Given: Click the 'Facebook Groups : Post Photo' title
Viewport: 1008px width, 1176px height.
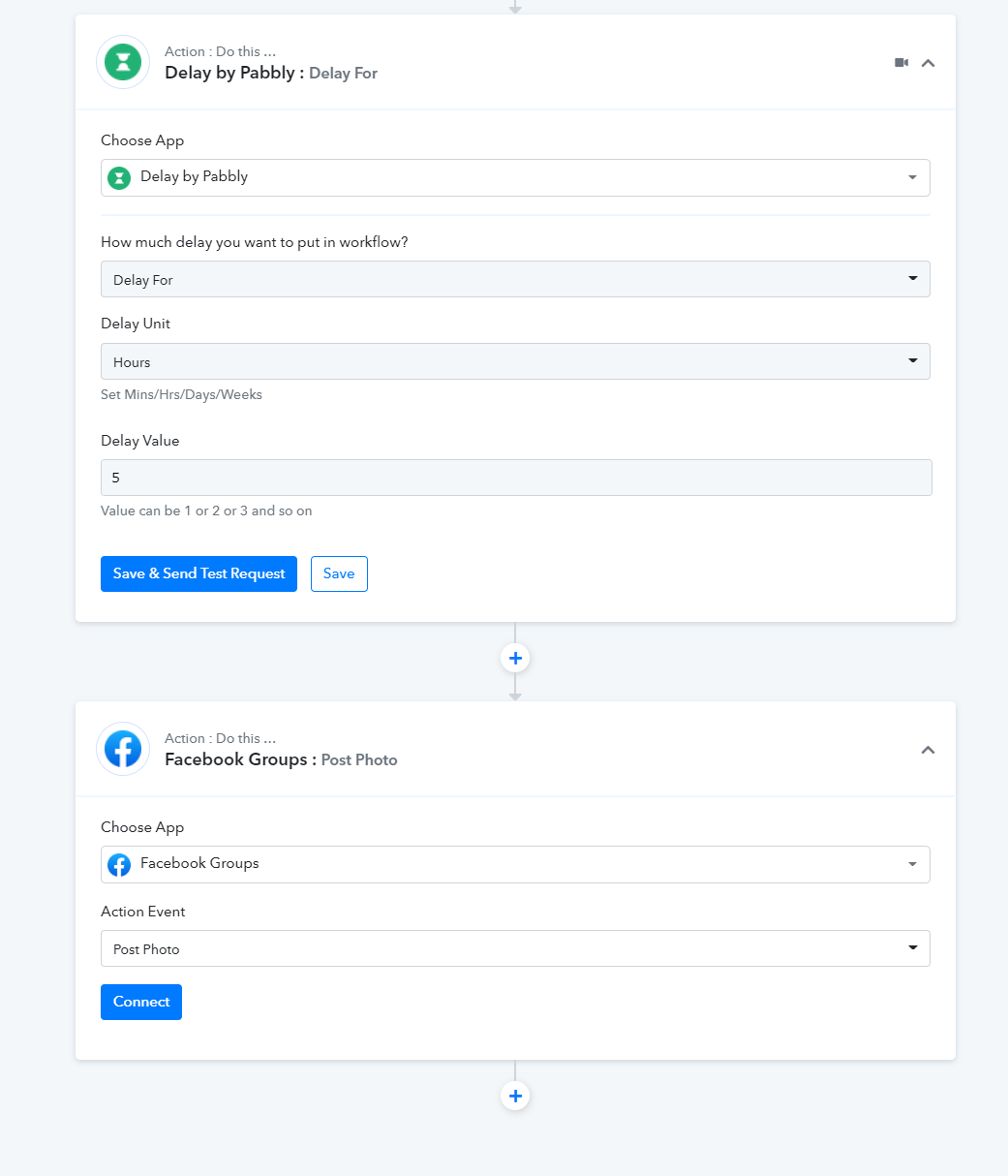Looking at the screenshot, I should tap(281, 759).
